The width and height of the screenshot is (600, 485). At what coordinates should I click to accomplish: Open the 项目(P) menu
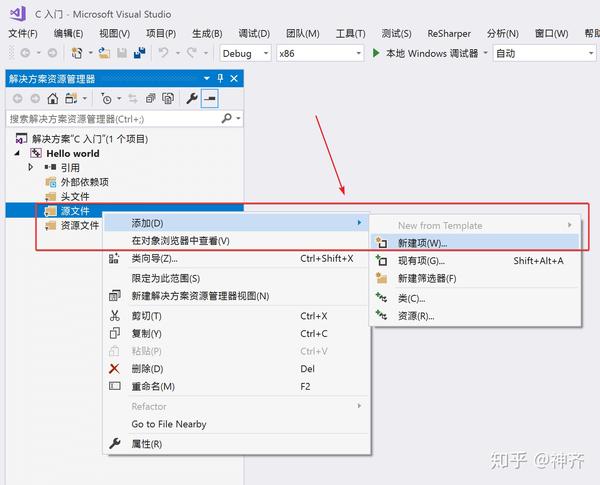161,34
